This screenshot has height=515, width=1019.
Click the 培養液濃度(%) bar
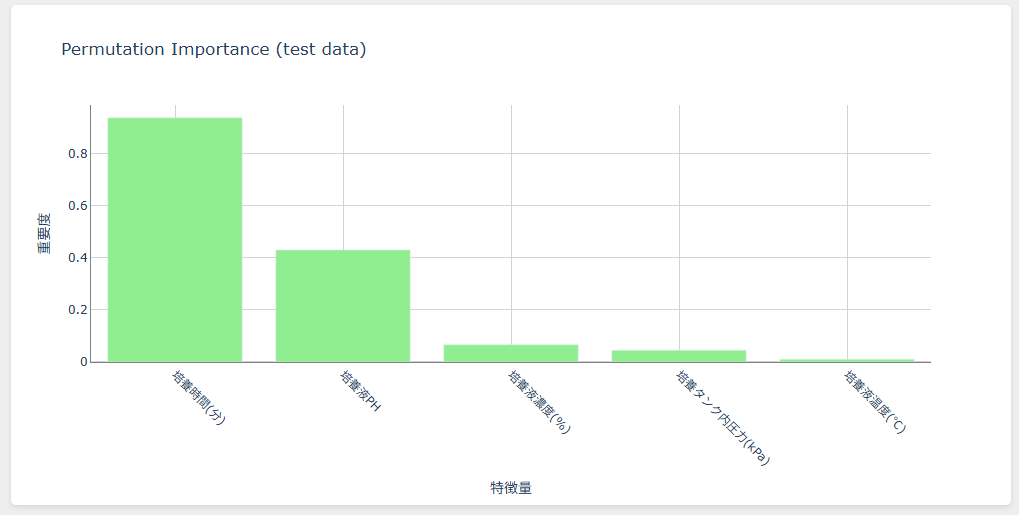pos(511,353)
